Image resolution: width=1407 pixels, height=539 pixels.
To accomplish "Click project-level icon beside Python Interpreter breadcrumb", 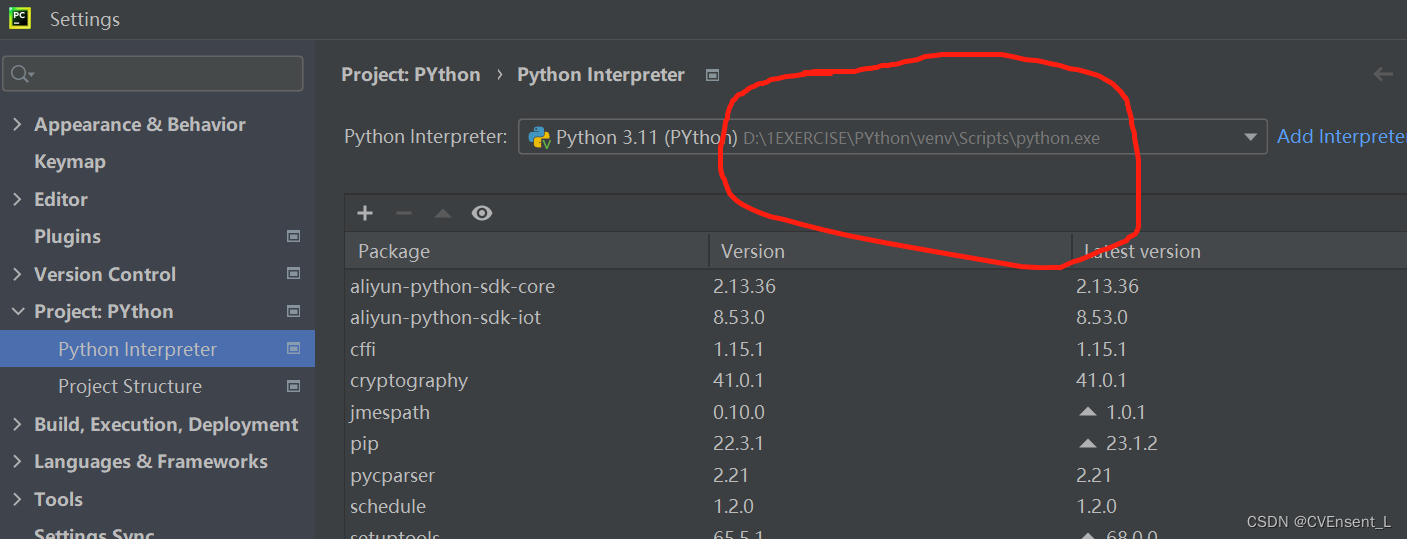I will pos(712,75).
